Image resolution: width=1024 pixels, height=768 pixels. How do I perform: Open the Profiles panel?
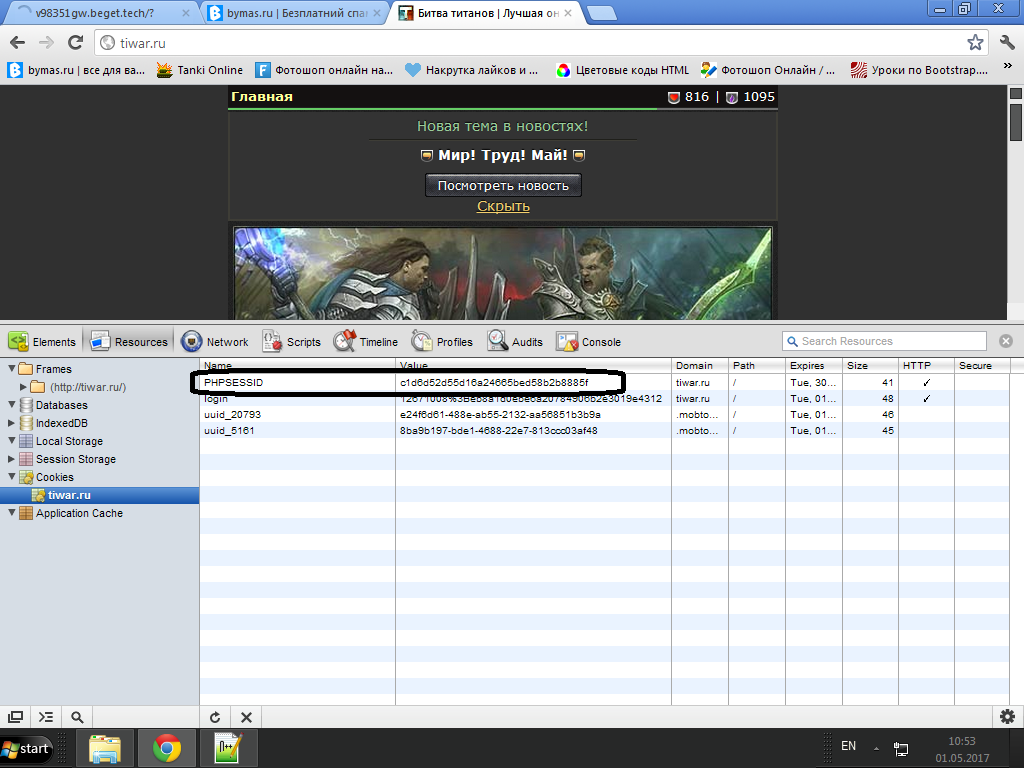[442, 342]
